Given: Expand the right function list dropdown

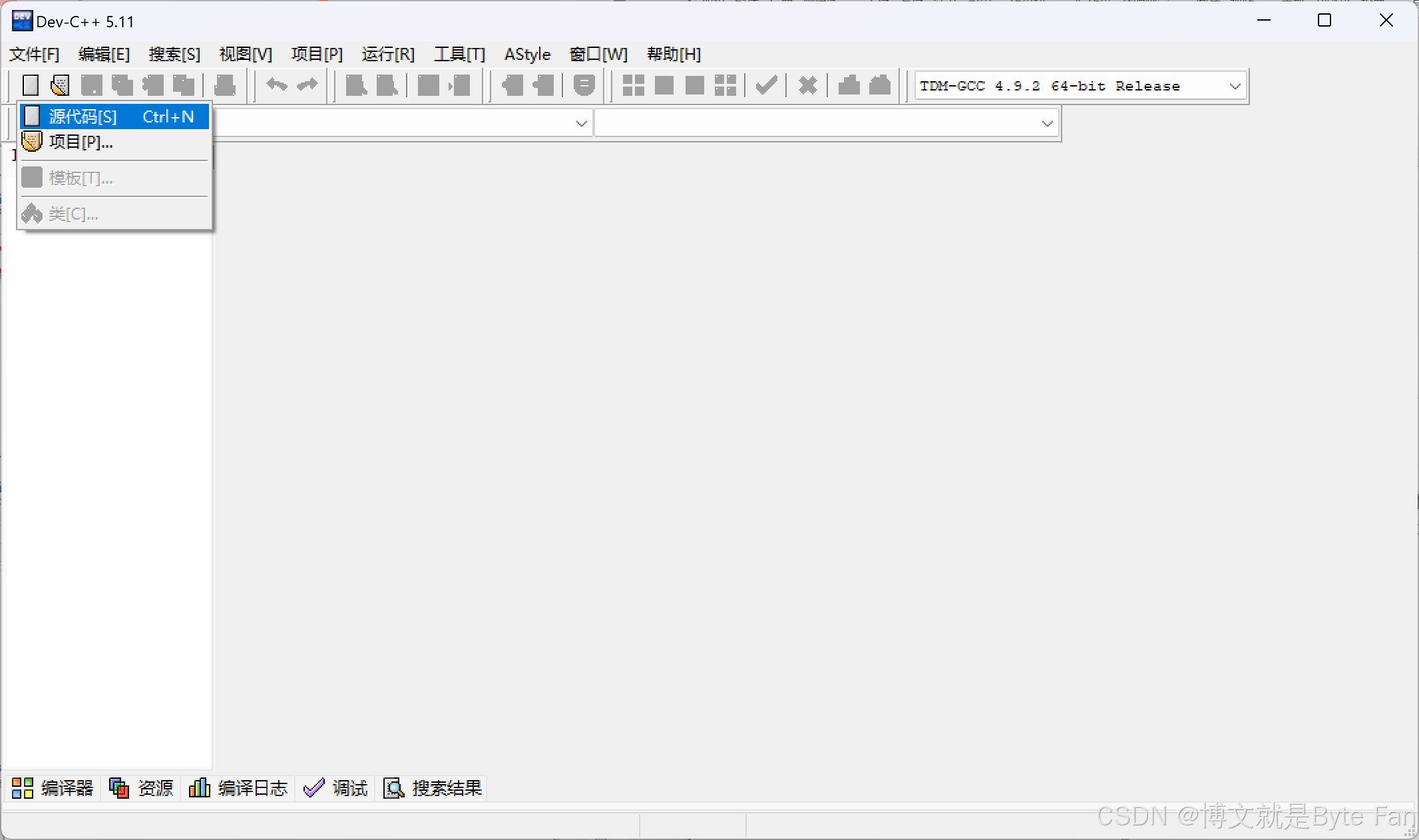Looking at the screenshot, I should click(x=1047, y=123).
